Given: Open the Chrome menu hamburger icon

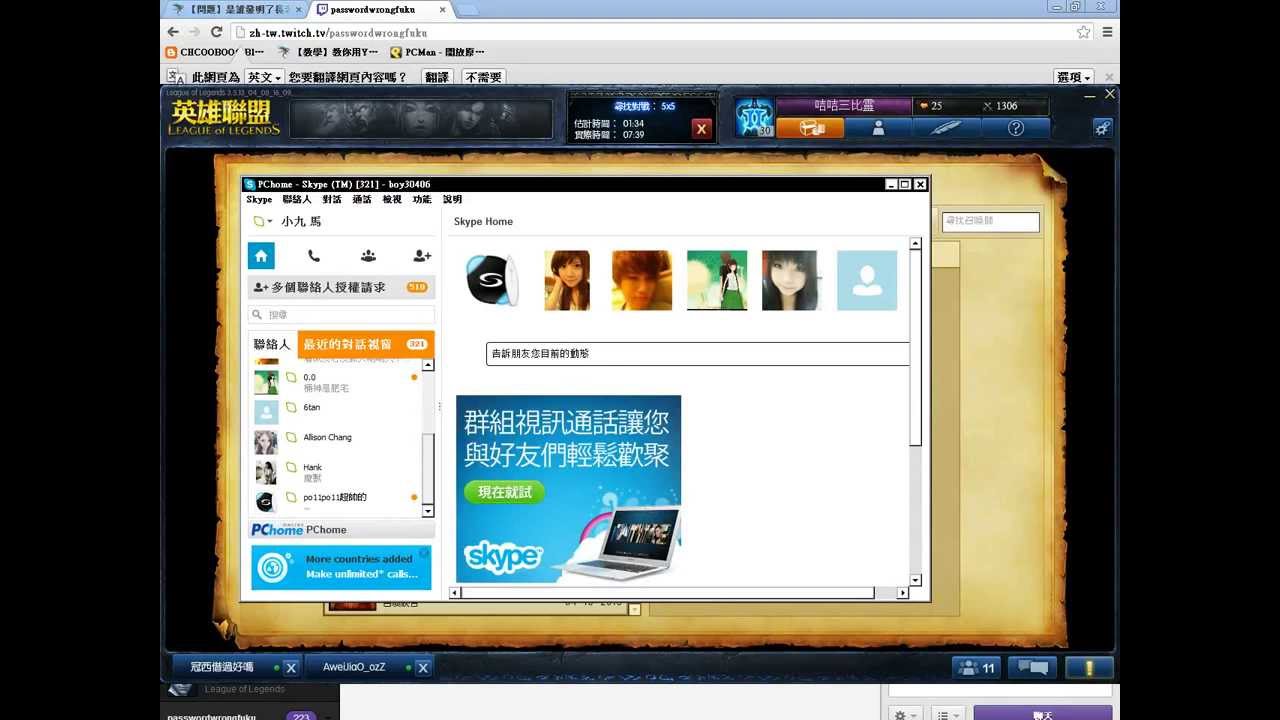Looking at the screenshot, I should pyautogui.click(x=1107, y=32).
